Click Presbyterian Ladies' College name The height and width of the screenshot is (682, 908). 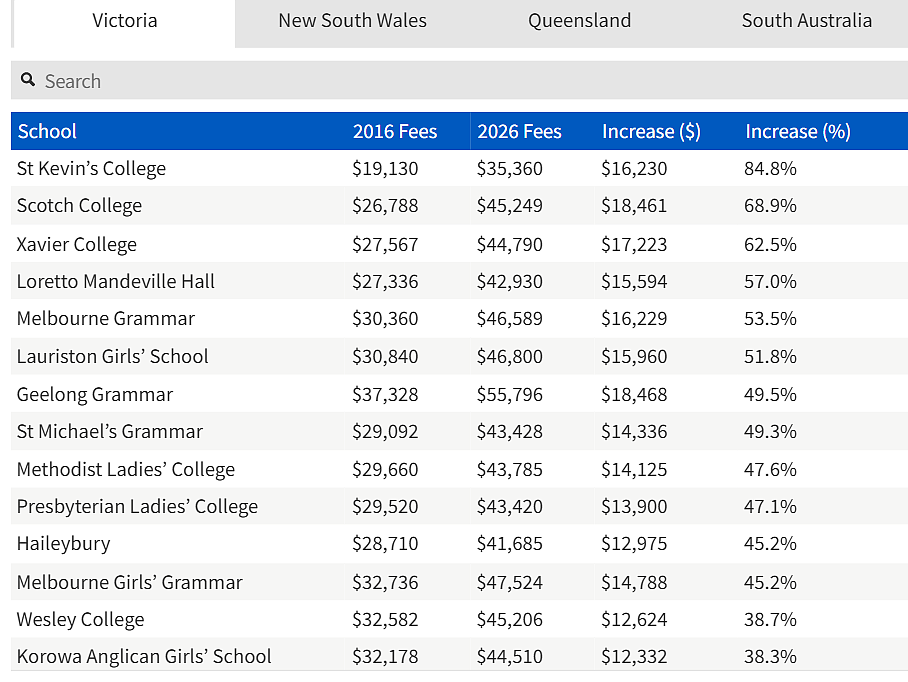(137, 507)
